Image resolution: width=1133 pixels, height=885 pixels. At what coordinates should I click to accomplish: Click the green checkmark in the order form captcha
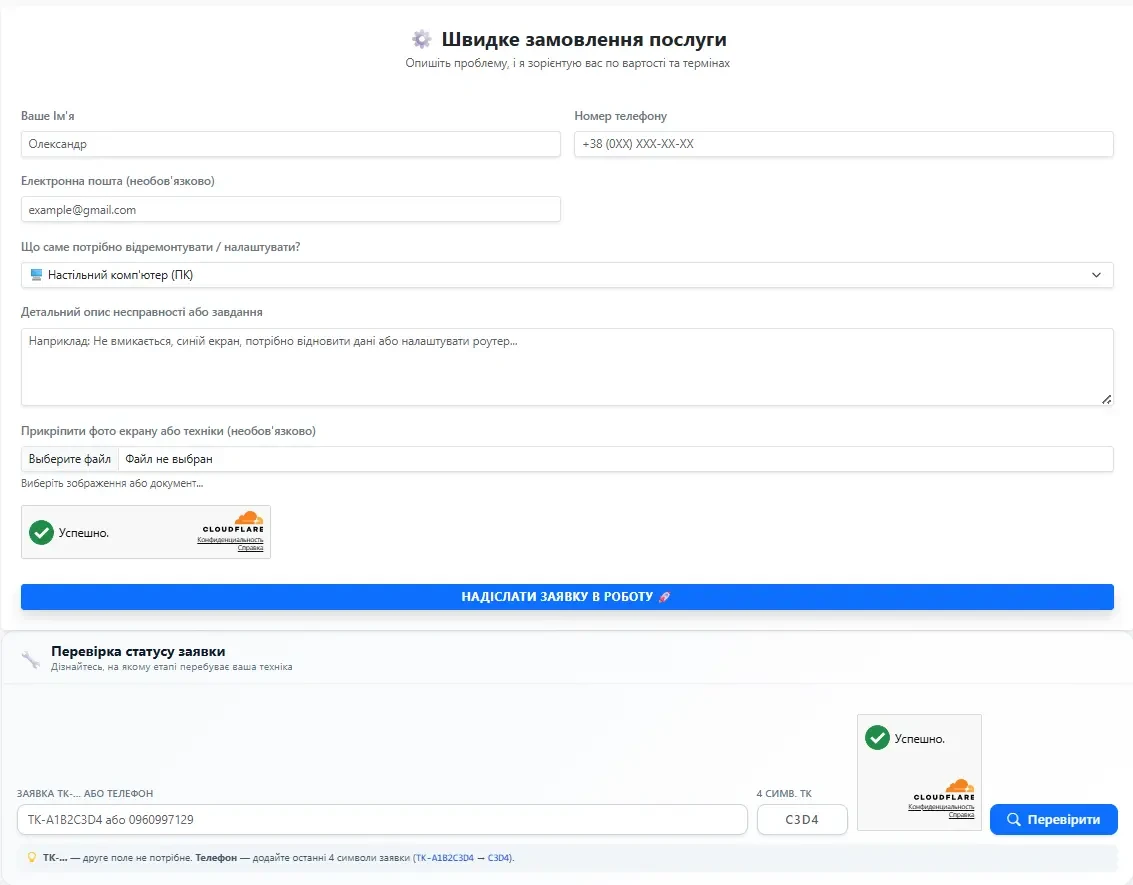(41, 532)
